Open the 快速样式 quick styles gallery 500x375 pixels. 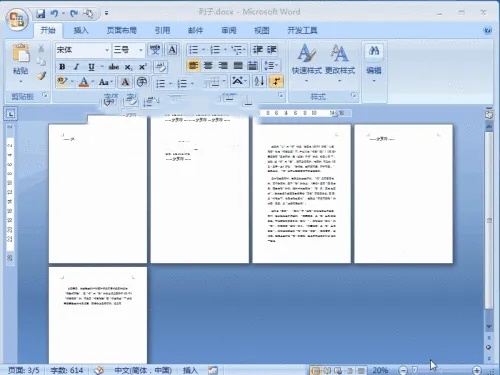tap(307, 63)
